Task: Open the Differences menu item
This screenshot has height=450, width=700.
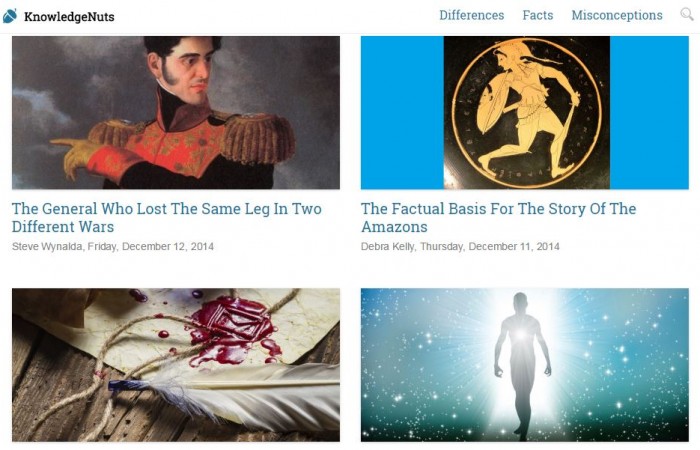Action: [x=471, y=15]
